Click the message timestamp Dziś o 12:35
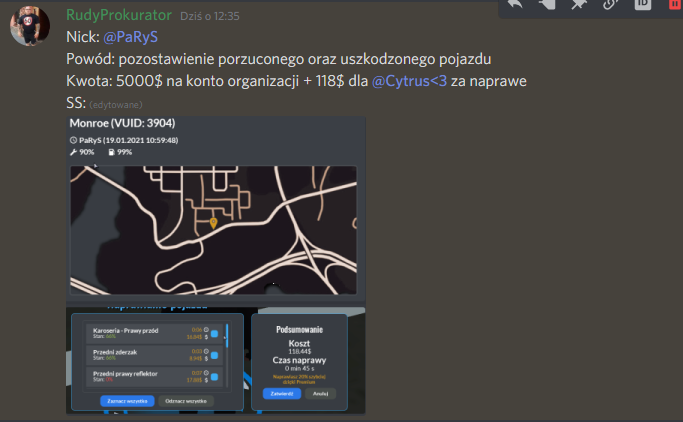The height and width of the screenshot is (422, 683). tap(210, 16)
